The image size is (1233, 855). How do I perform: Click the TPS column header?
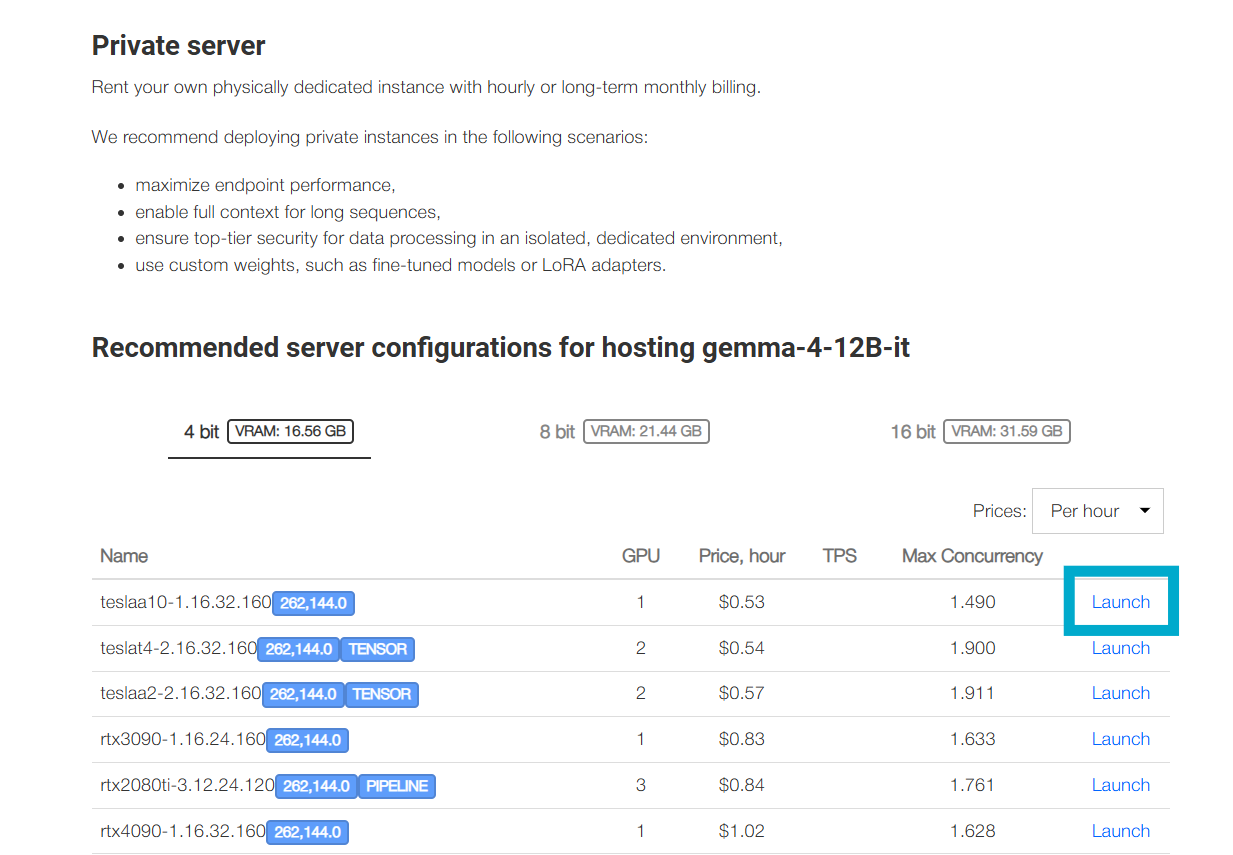840,556
